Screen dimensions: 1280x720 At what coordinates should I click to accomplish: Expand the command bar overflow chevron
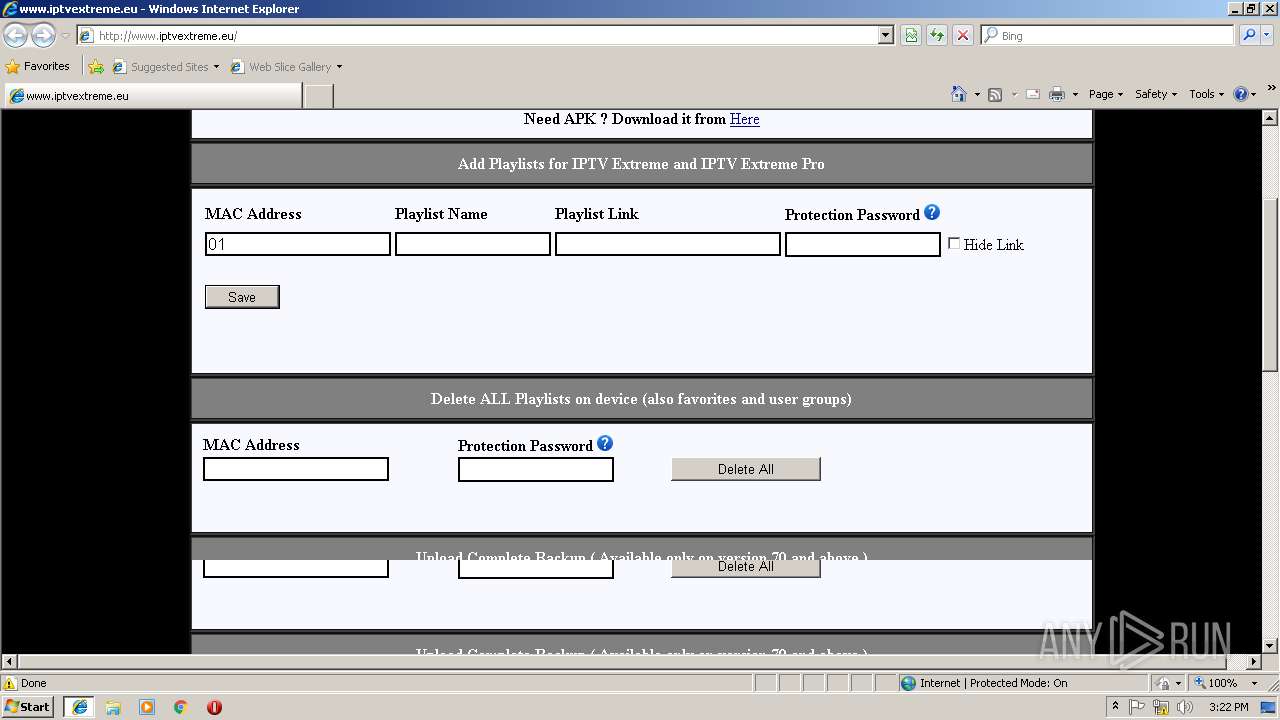coord(1272,89)
